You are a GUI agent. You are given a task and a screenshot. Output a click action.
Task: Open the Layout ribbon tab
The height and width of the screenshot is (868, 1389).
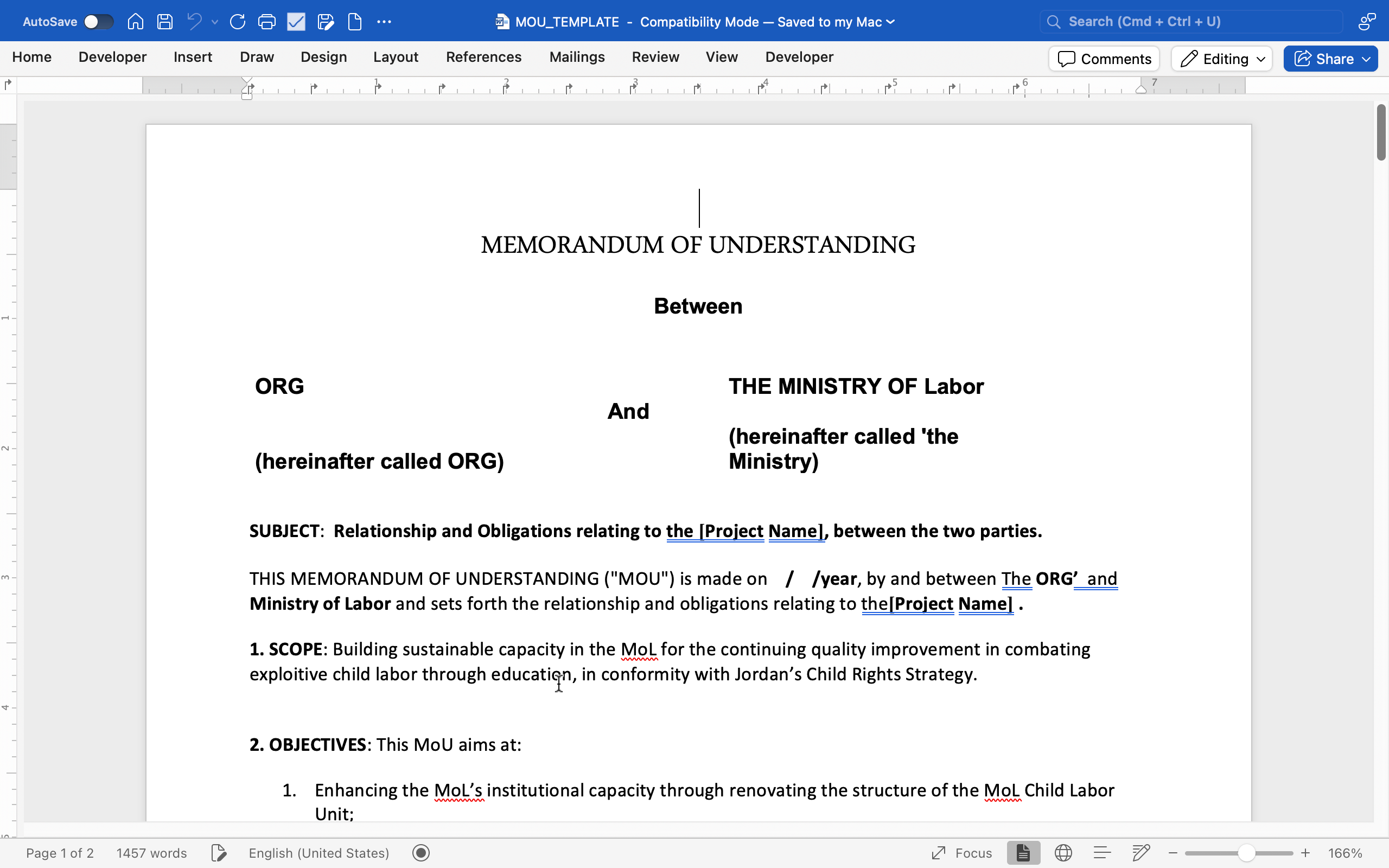(x=396, y=57)
